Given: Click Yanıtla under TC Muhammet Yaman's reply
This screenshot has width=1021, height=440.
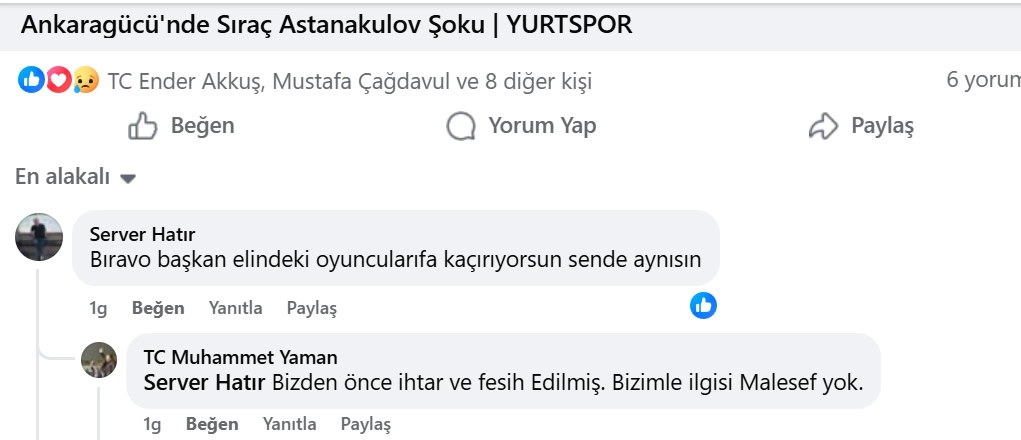Looking at the screenshot, I should pos(290,424).
